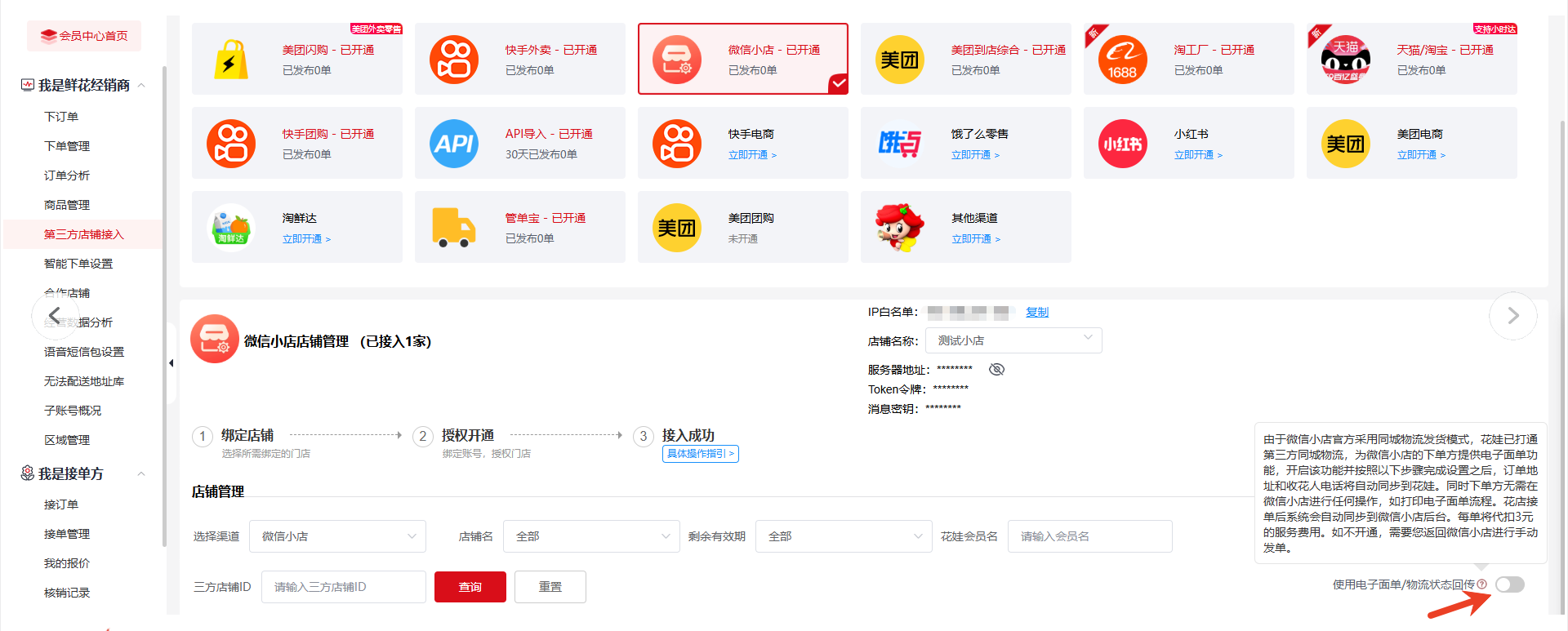Collapse the 我是鲜花经销商 section
1568x631 pixels.
coord(141,86)
